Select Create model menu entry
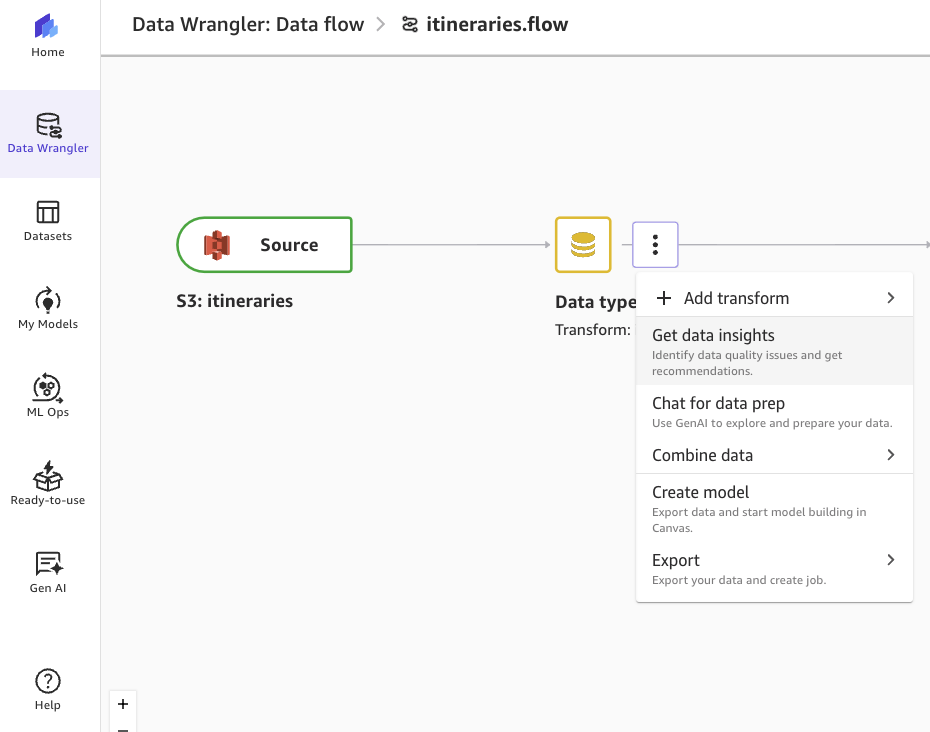This screenshot has height=732, width=930. click(x=774, y=508)
